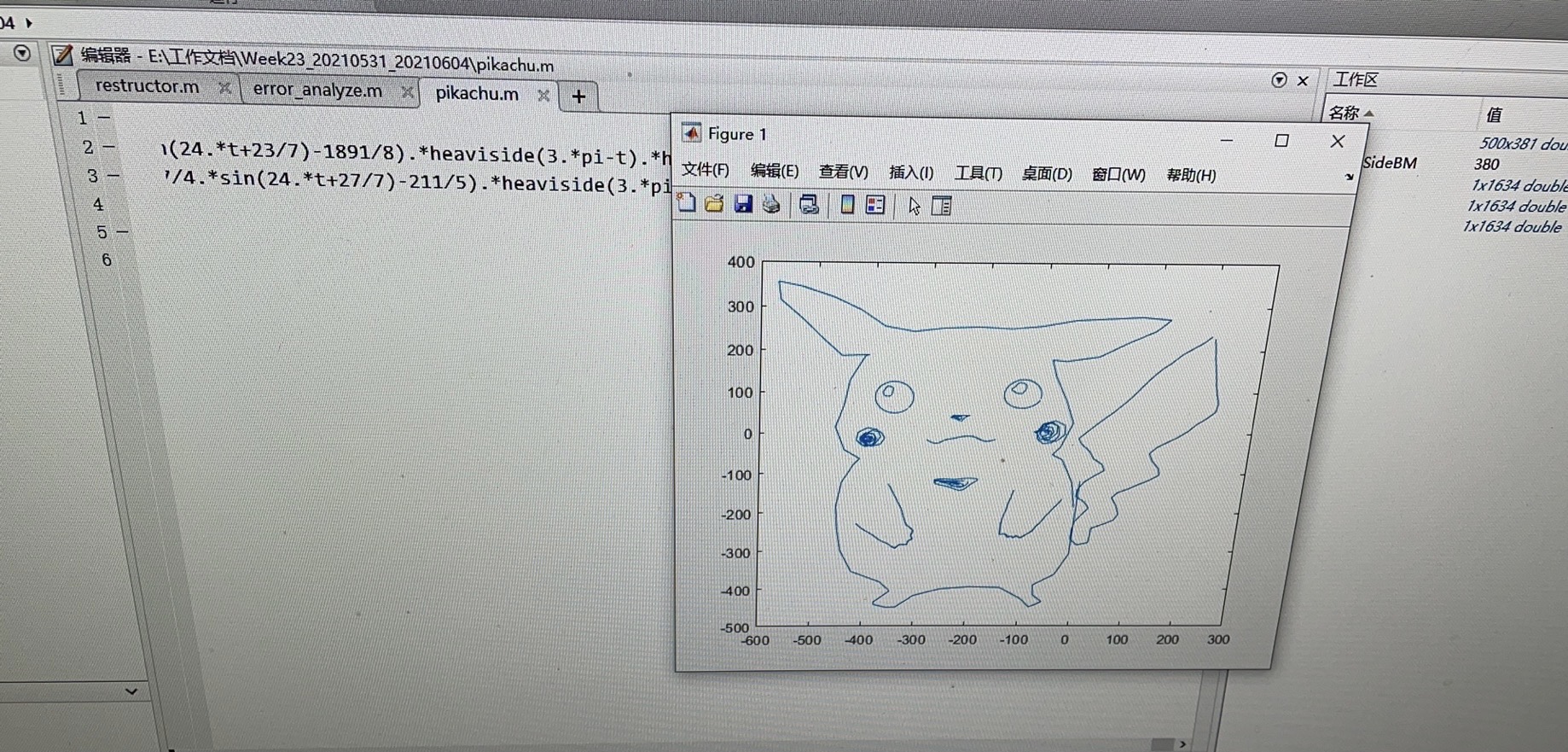Open the 文件(F) menu in Figure 1

(x=705, y=170)
